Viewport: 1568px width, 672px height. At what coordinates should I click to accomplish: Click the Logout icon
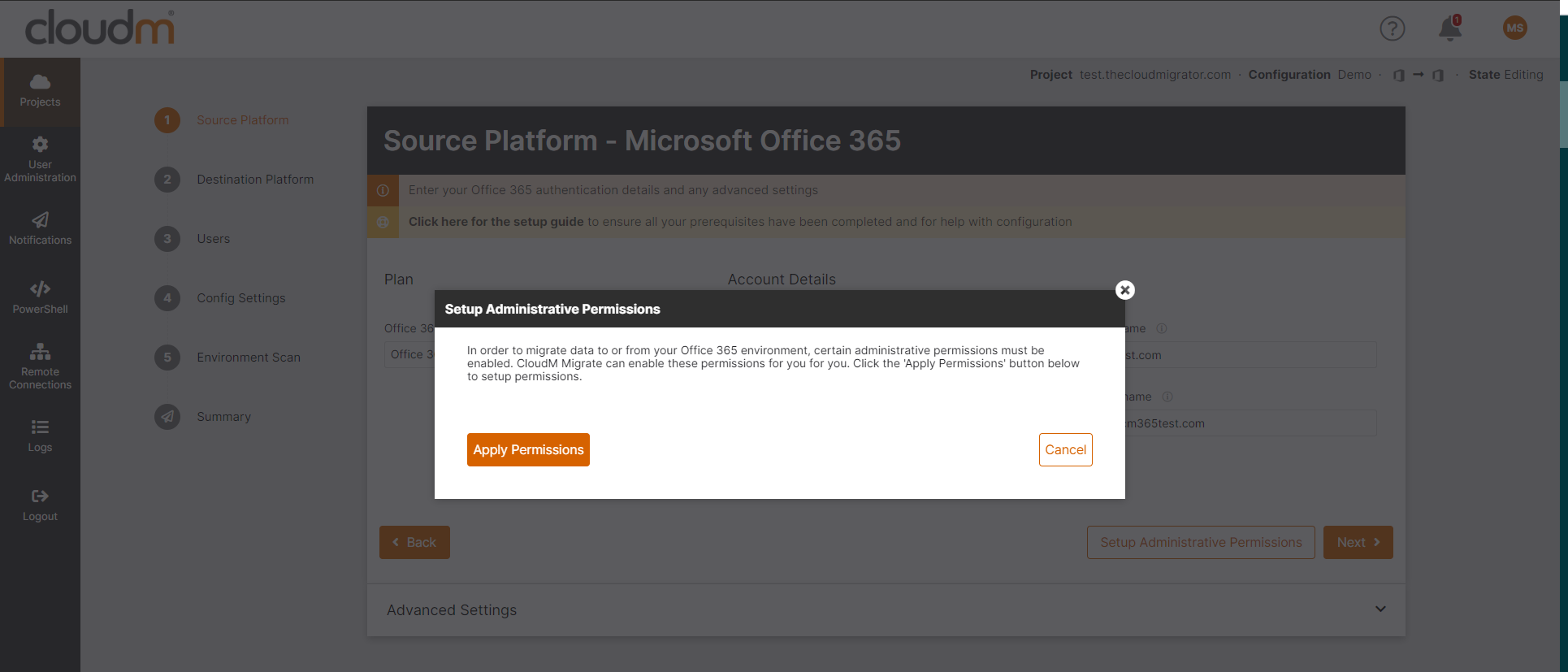[40, 496]
